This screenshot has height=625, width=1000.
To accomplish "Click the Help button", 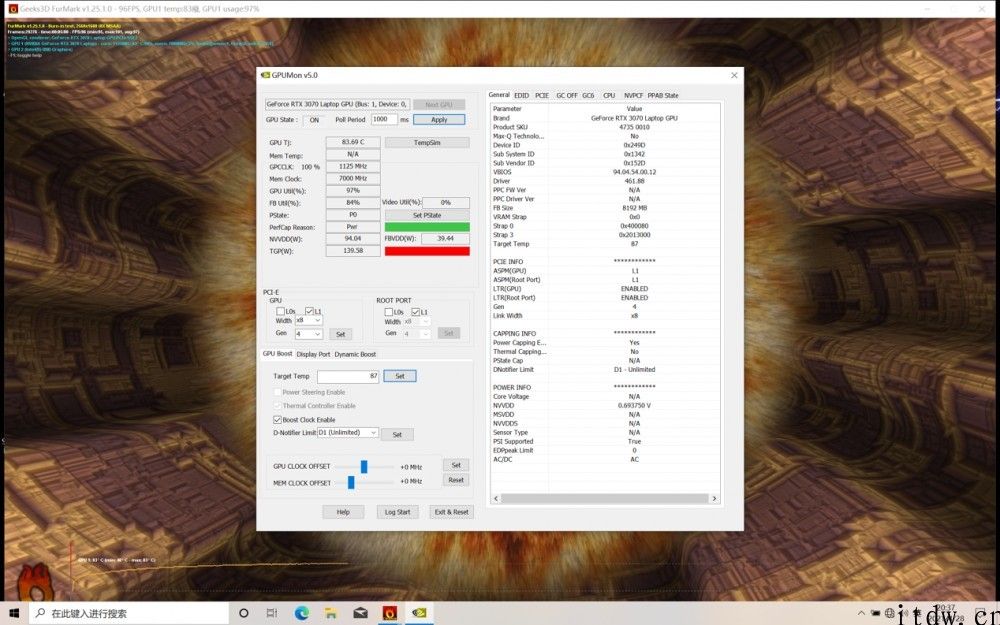I will point(343,511).
